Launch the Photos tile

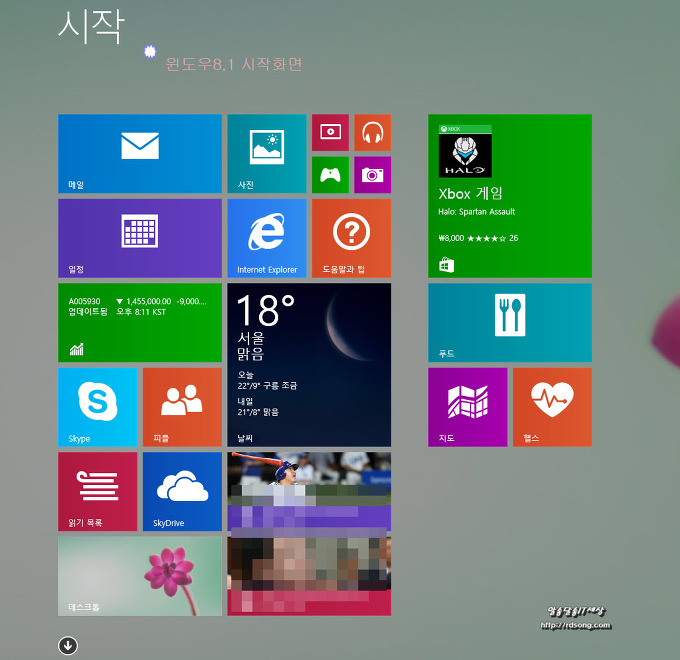266,153
